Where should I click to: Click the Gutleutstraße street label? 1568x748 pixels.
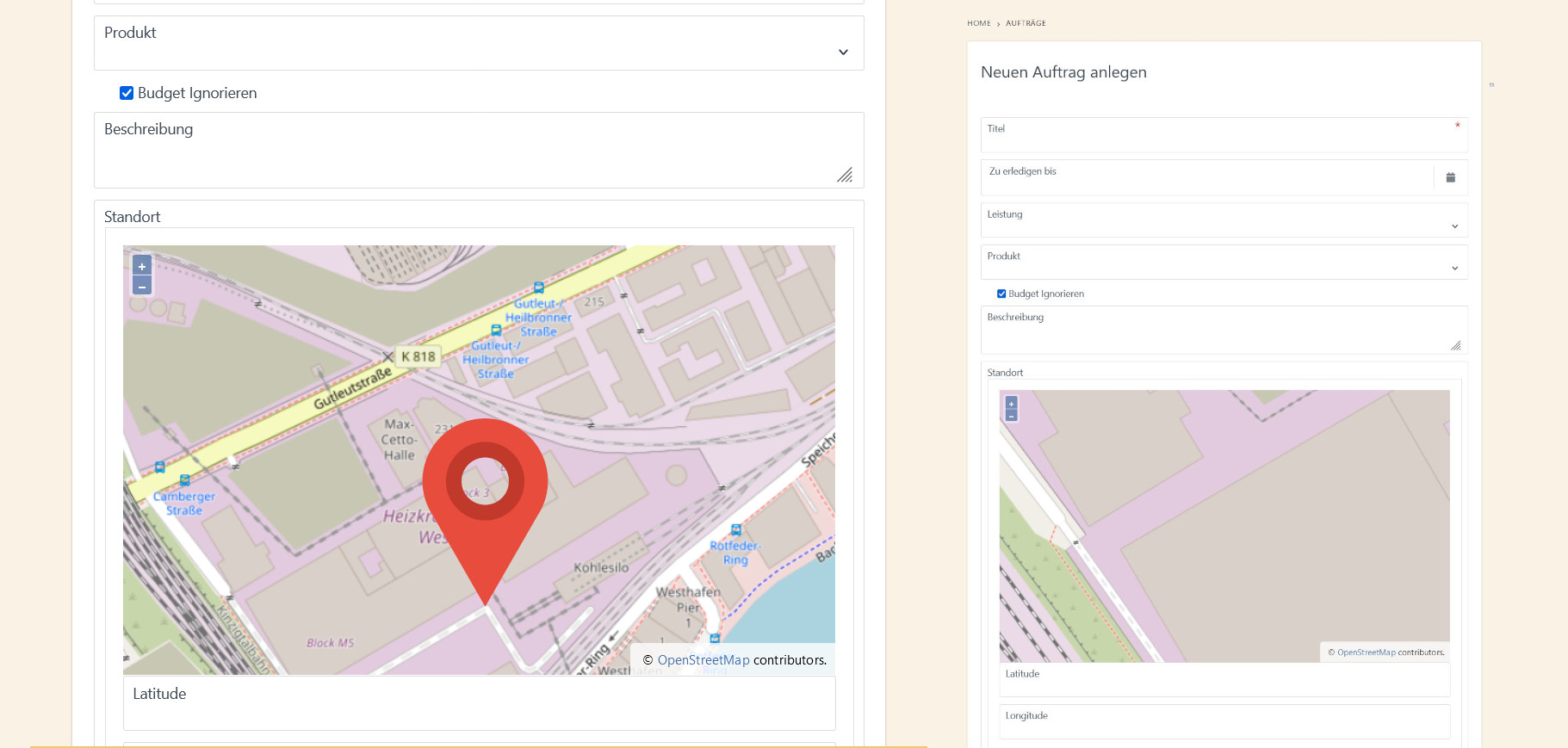coord(352,388)
